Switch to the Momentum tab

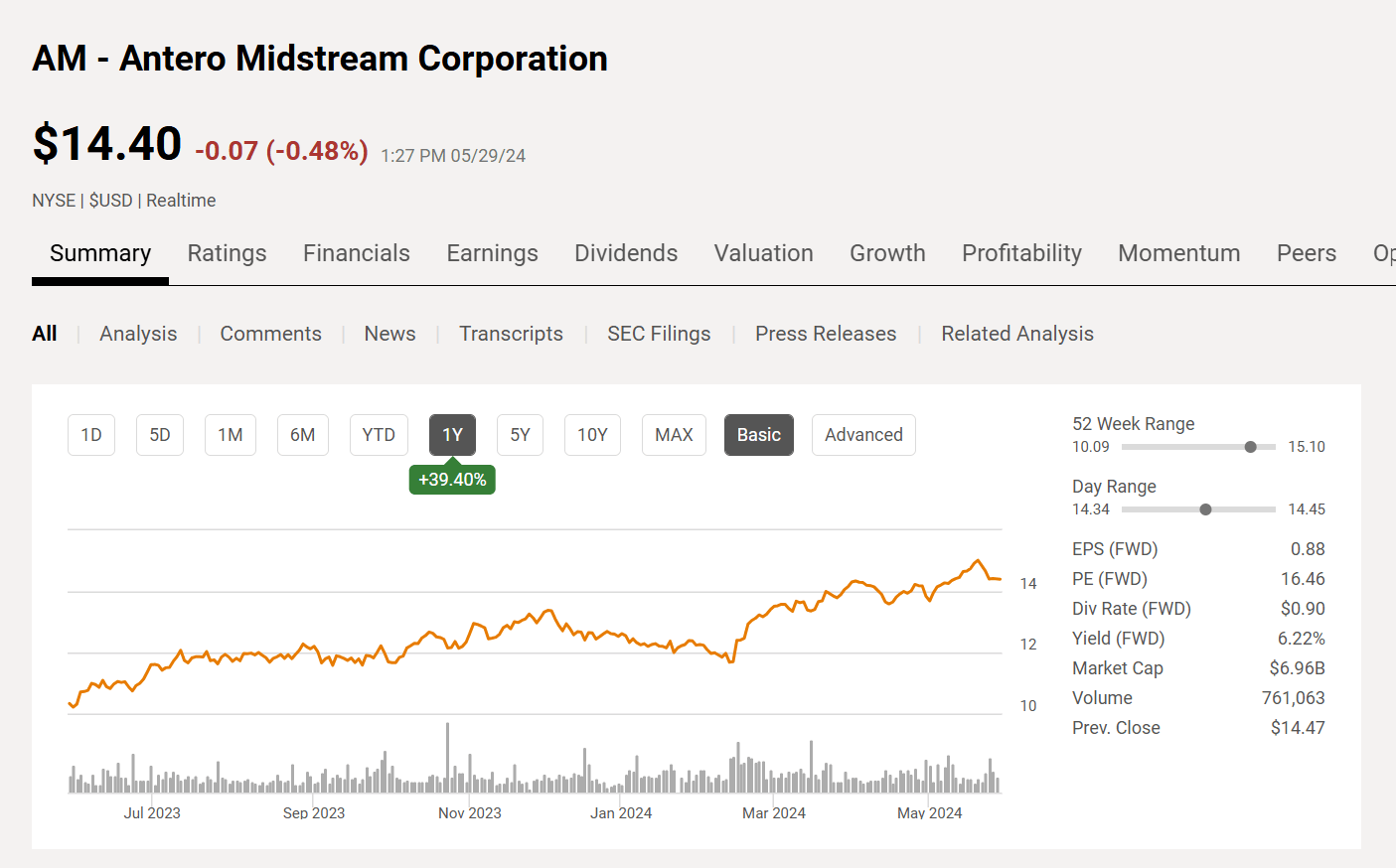[1178, 253]
